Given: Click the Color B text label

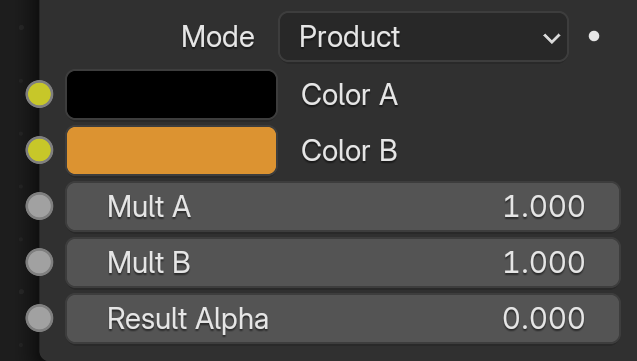Looking at the screenshot, I should pyautogui.click(x=349, y=151).
